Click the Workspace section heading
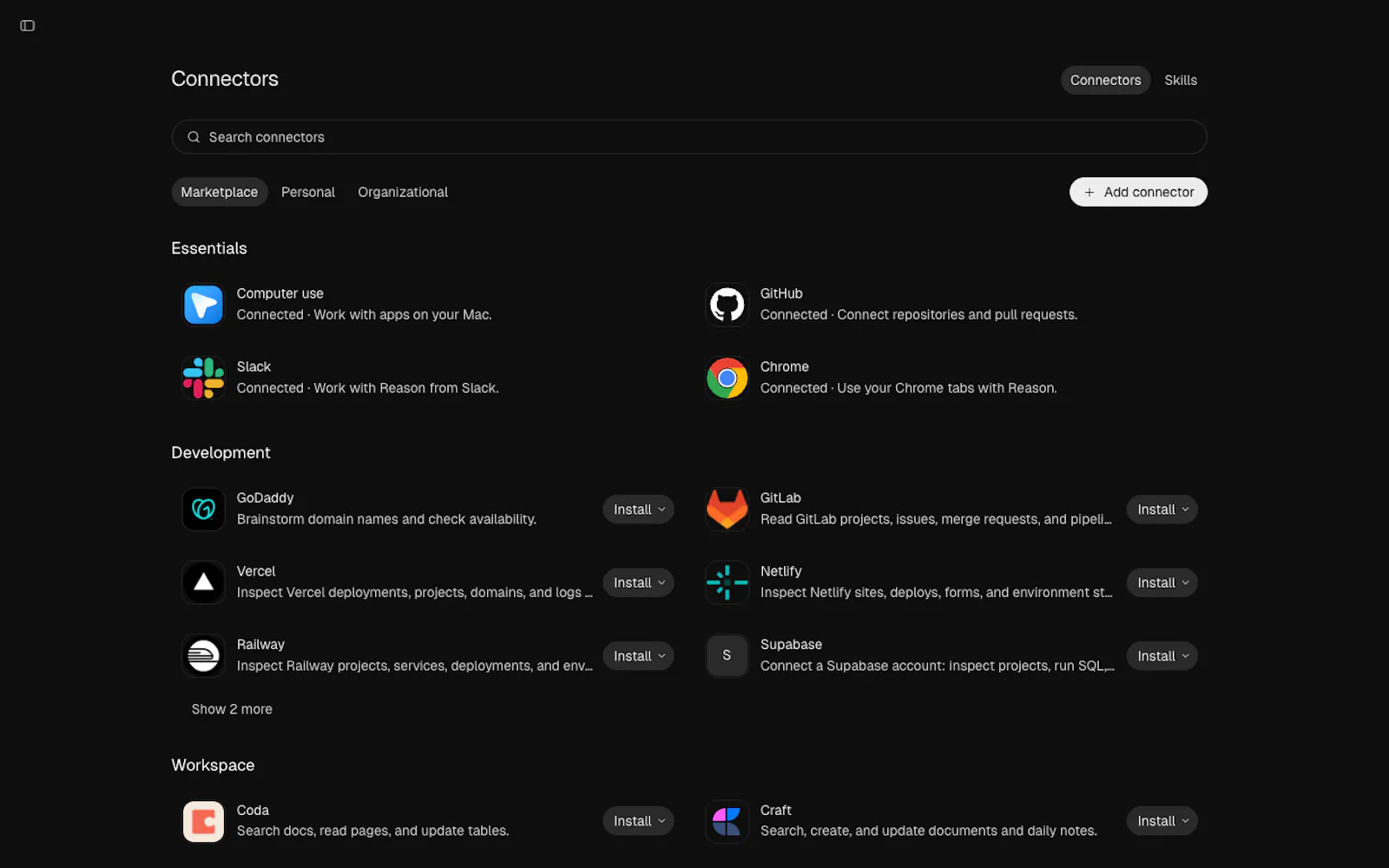This screenshot has height=868, width=1389. point(213,766)
